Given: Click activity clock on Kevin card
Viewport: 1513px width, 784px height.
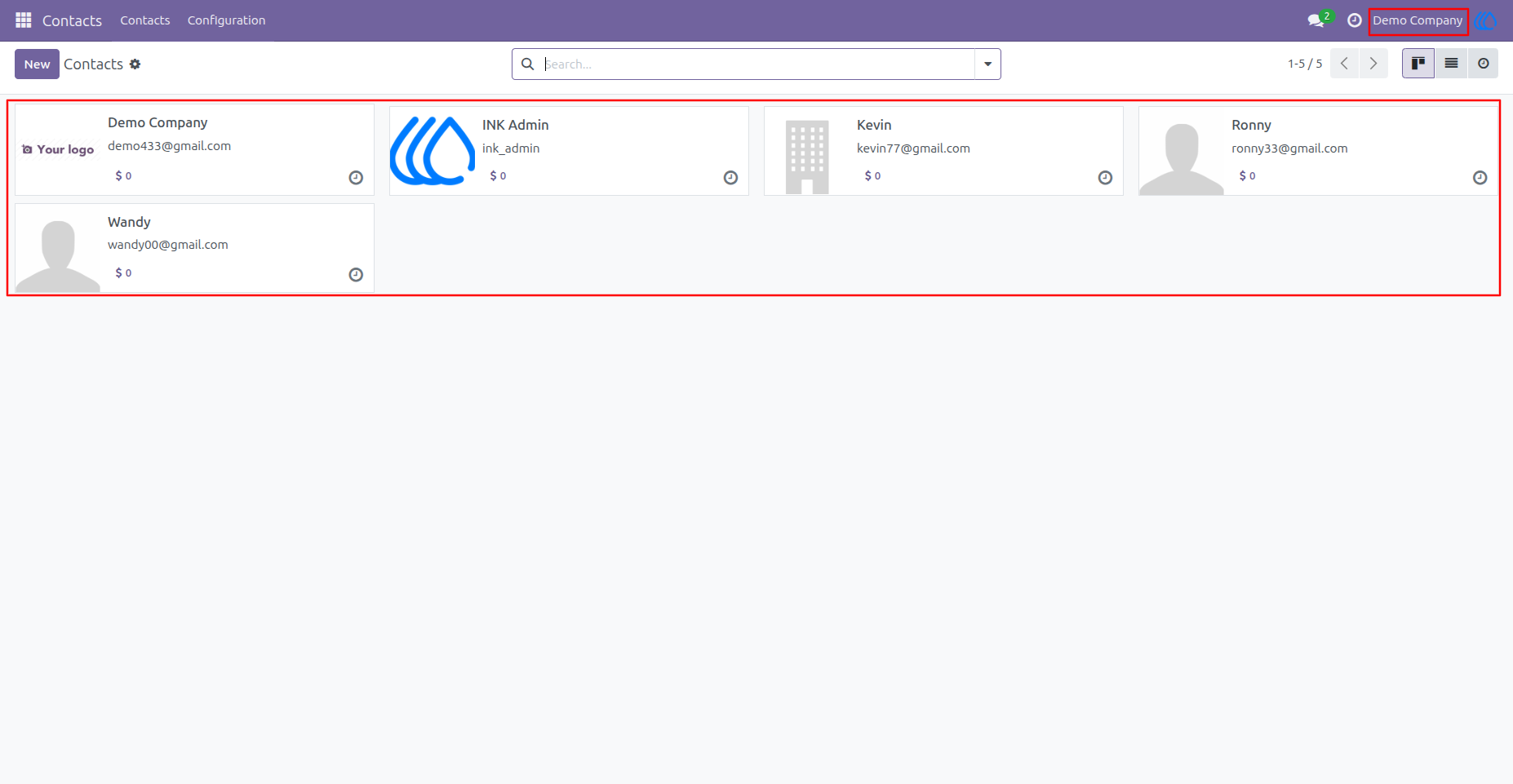Looking at the screenshot, I should pyautogui.click(x=1105, y=178).
